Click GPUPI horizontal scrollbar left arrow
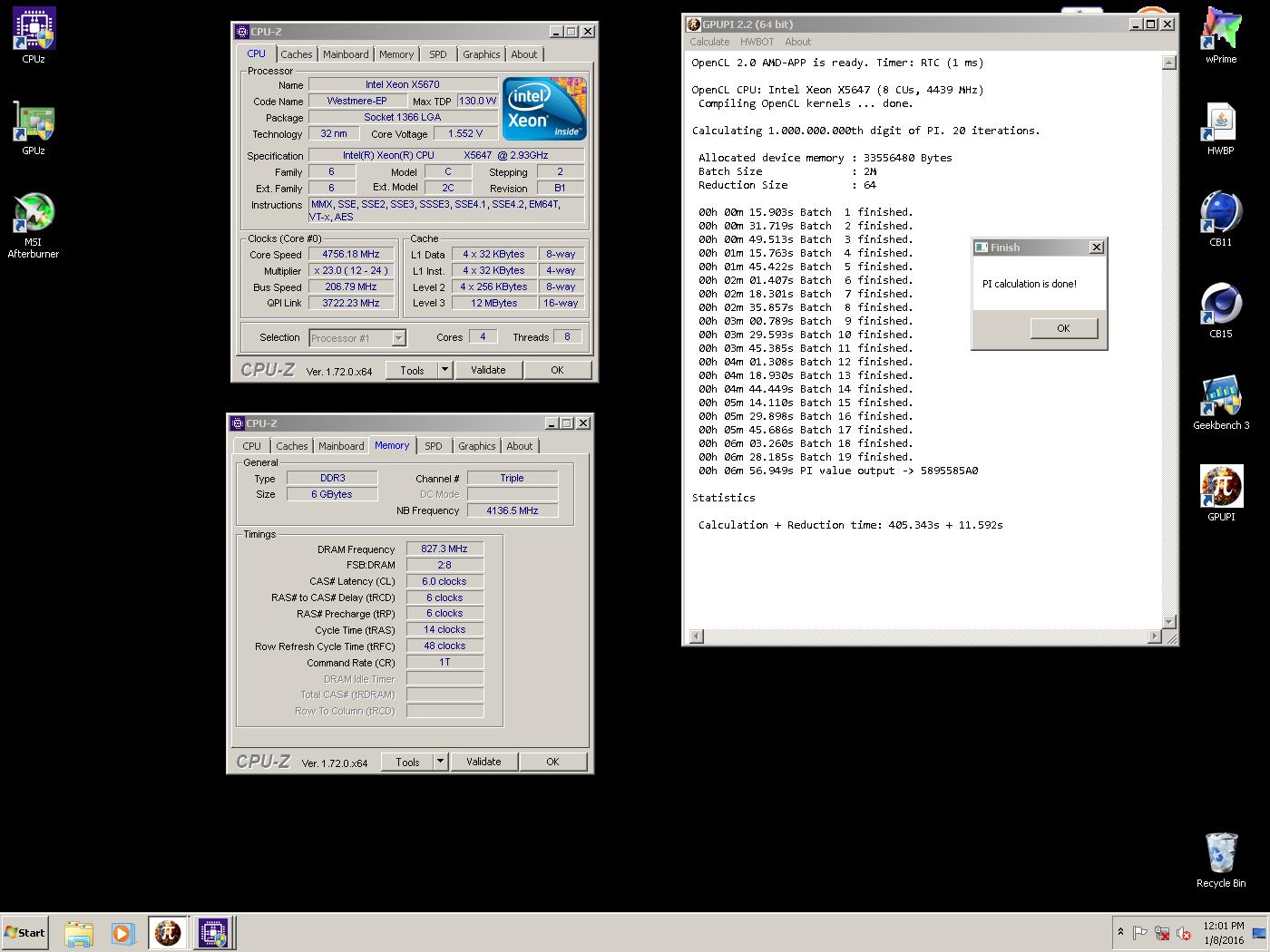The height and width of the screenshot is (952, 1270). point(696,636)
